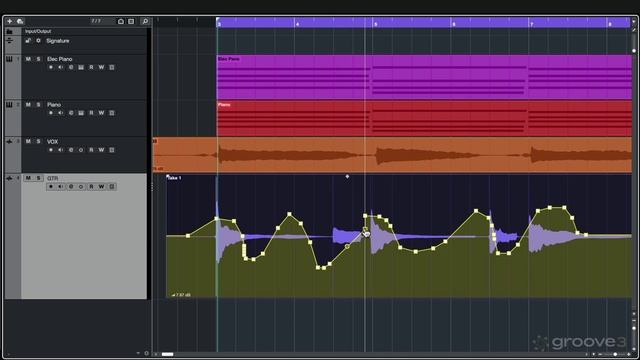Solo the Elec Piano track
This screenshot has width=640, height=360.
coord(38,59)
